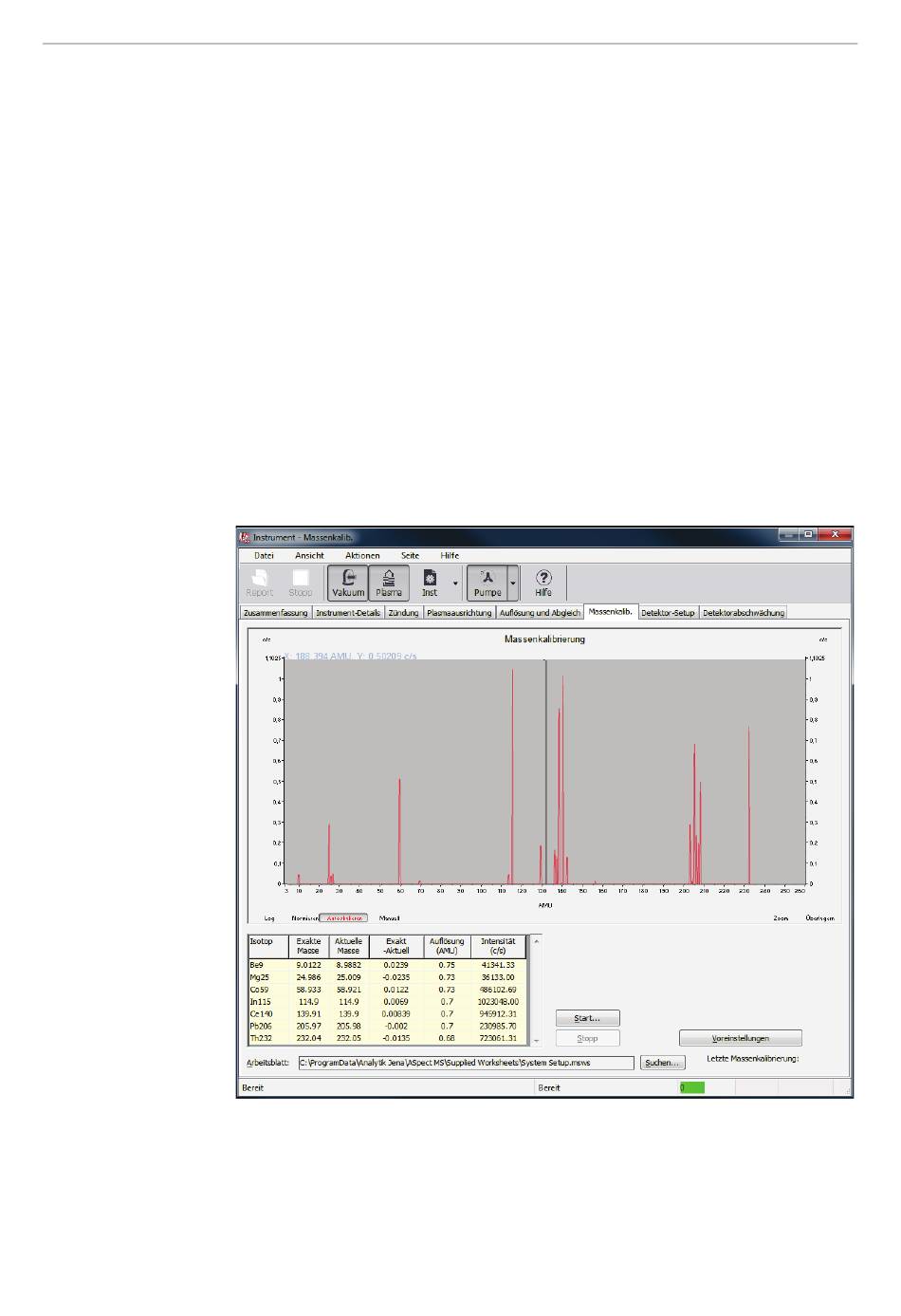Click the Report toolbar icon

(259, 583)
